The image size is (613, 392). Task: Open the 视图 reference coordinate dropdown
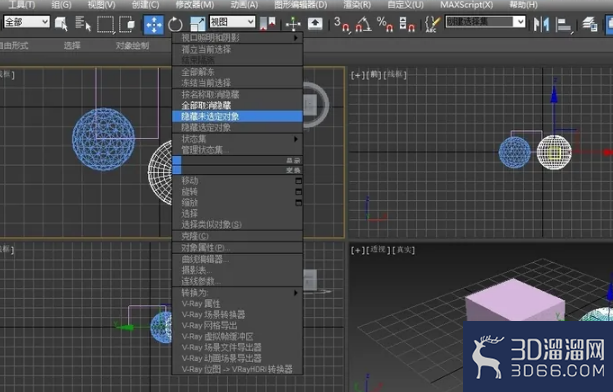pos(232,22)
